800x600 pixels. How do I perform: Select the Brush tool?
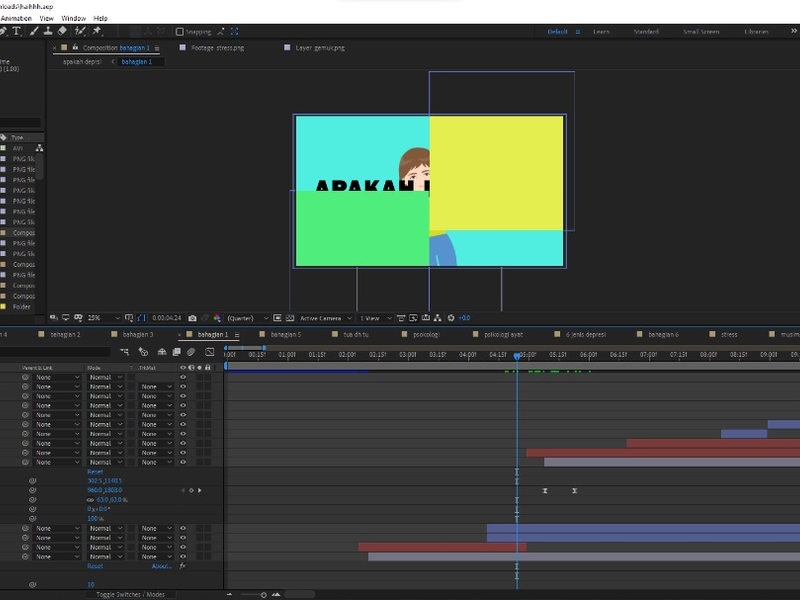click(x=32, y=31)
